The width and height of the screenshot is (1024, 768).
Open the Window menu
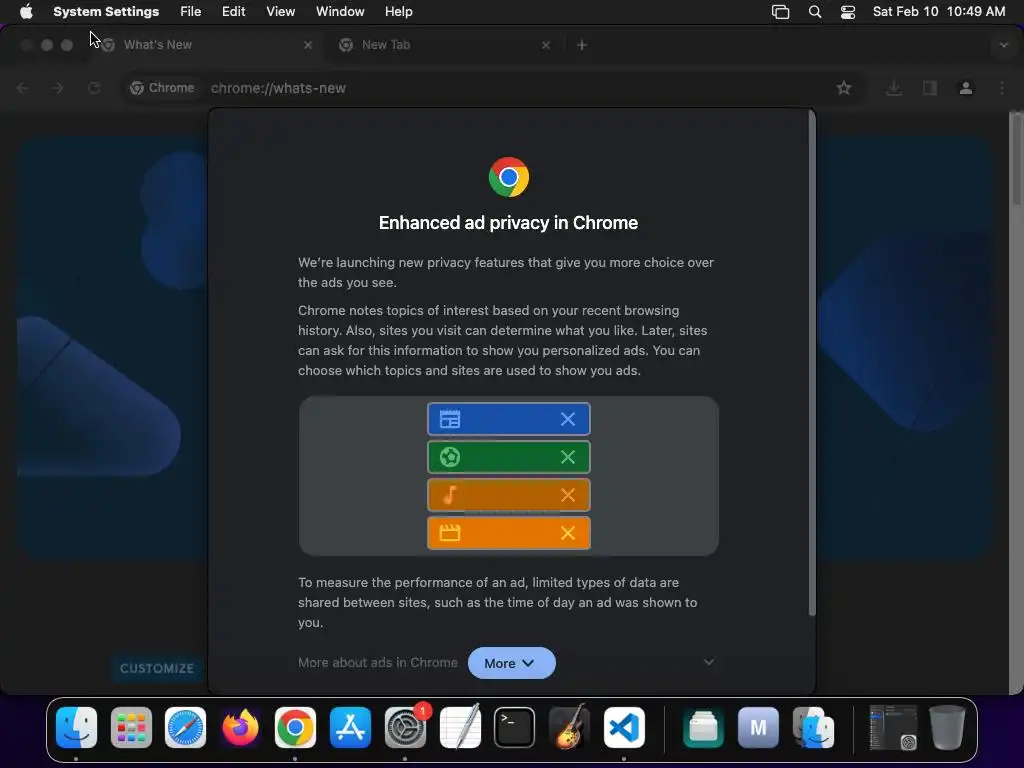coord(340,12)
